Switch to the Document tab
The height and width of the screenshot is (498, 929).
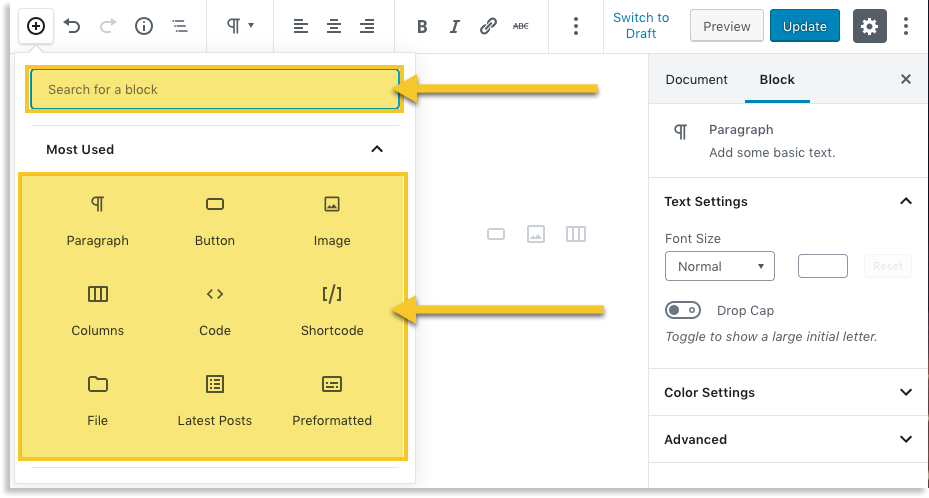pyautogui.click(x=696, y=79)
